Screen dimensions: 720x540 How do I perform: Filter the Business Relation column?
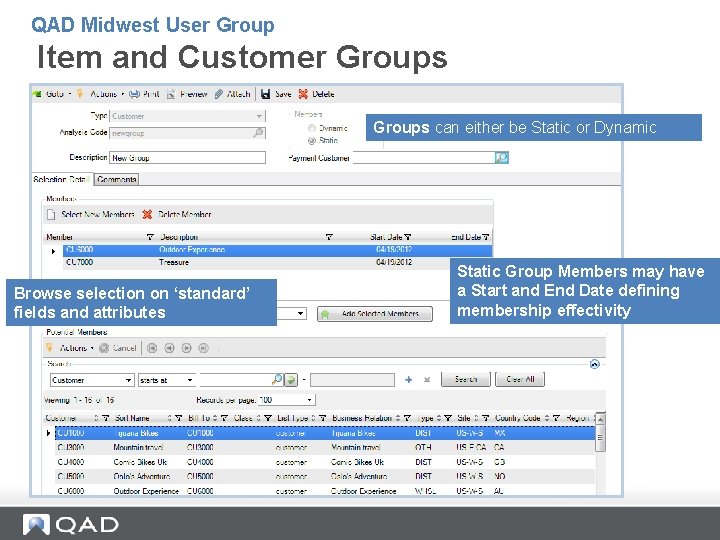[x=406, y=418]
